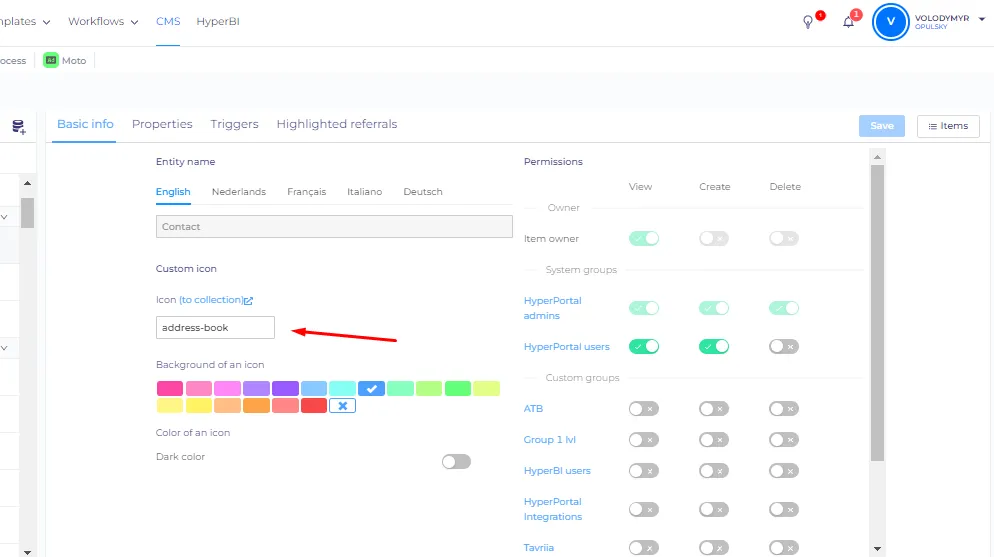The image size is (994, 557).
Task: Toggle the Dark color switch
Action: (456, 461)
